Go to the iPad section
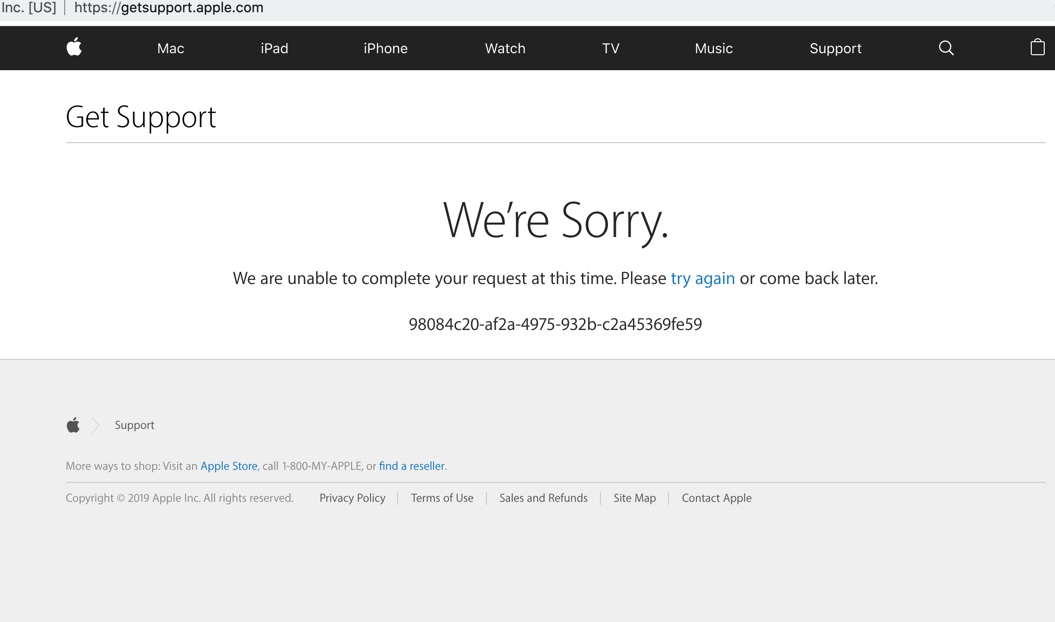 point(275,48)
